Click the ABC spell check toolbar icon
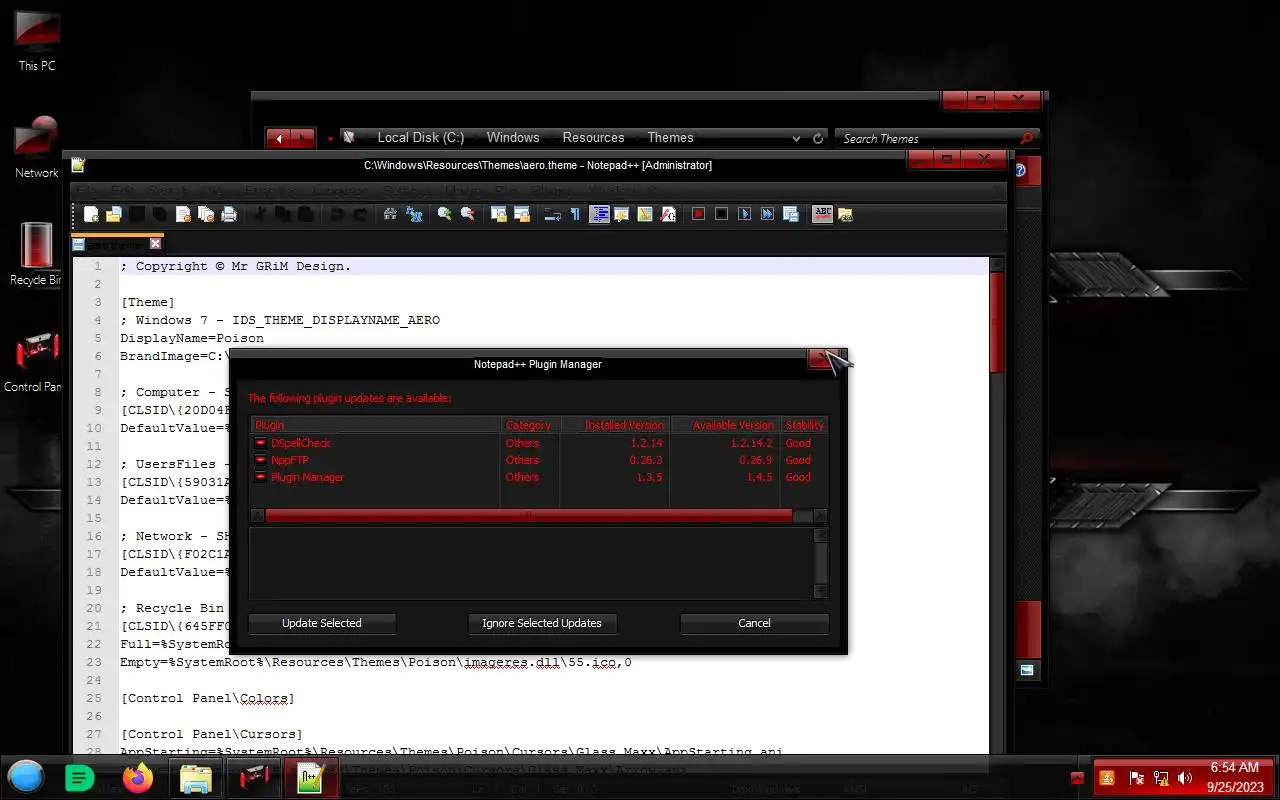This screenshot has height=800, width=1280. pos(823,214)
